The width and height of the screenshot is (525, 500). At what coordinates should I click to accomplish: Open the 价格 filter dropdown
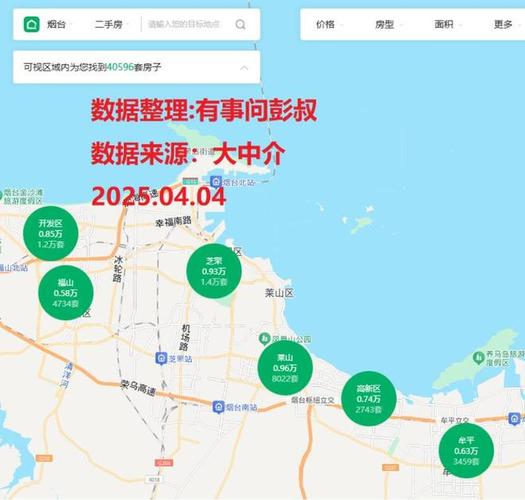coord(329,24)
